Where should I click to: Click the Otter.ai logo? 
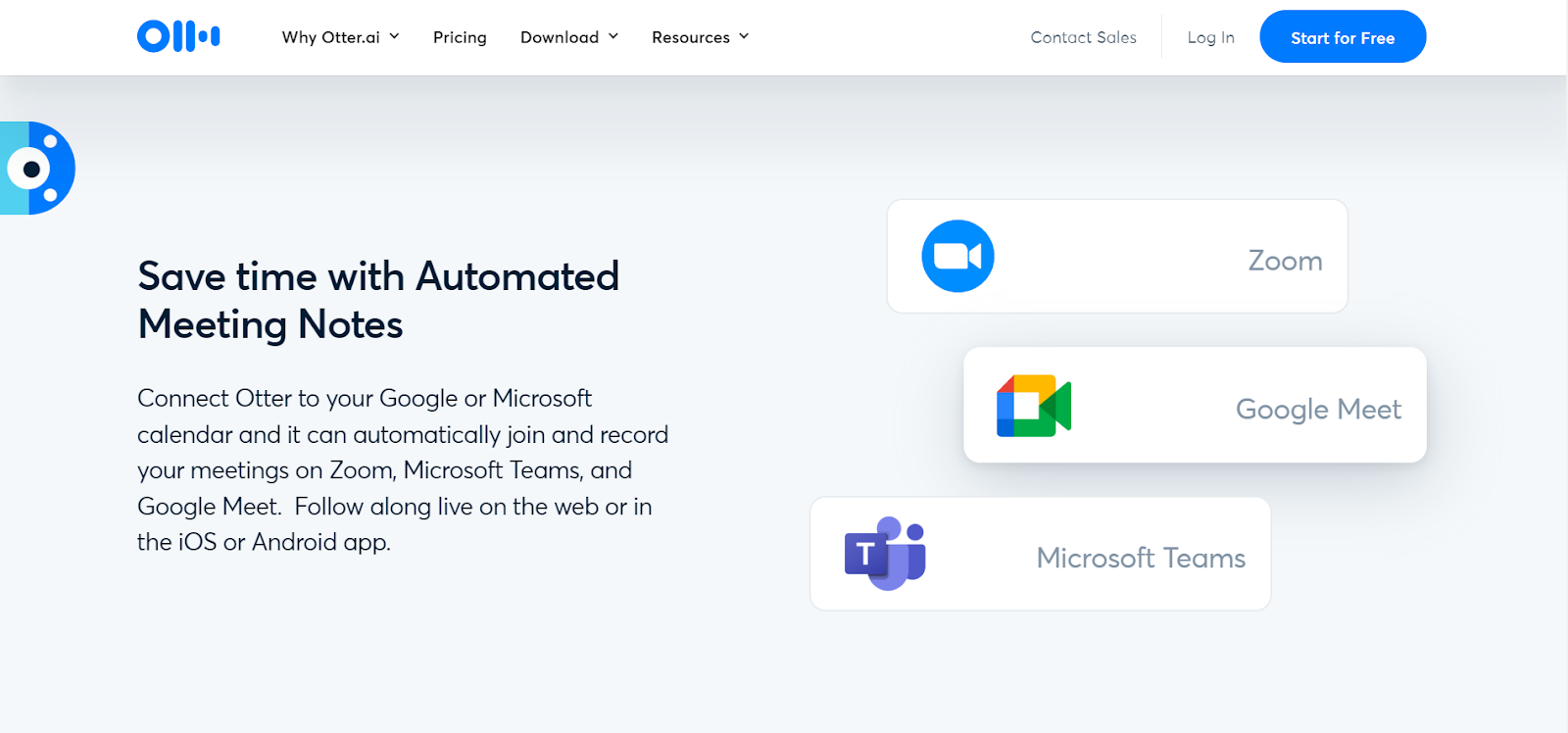[x=178, y=37]
